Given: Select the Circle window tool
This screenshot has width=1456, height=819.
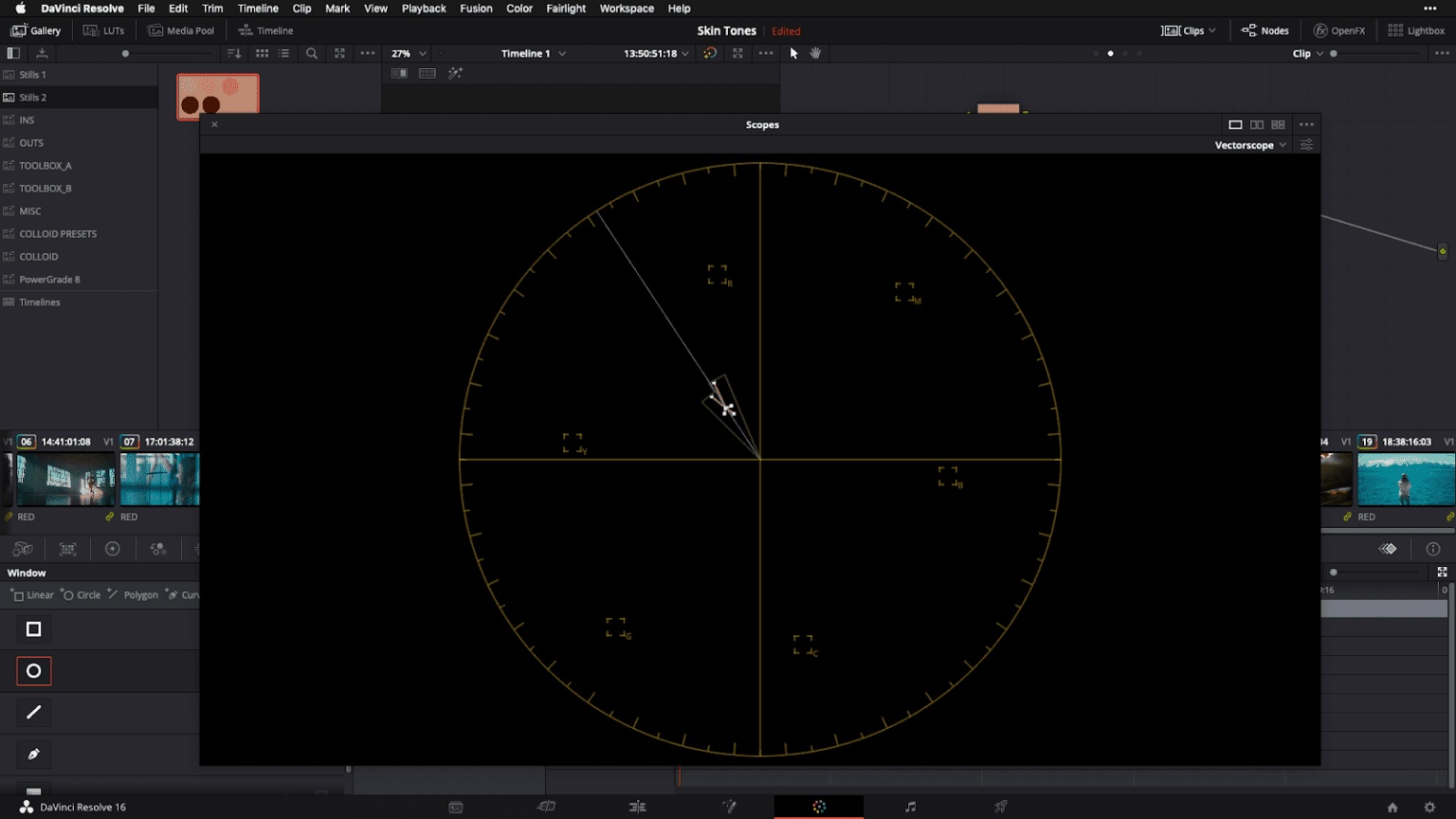Looking at the screenshot, I should (81, 594).
